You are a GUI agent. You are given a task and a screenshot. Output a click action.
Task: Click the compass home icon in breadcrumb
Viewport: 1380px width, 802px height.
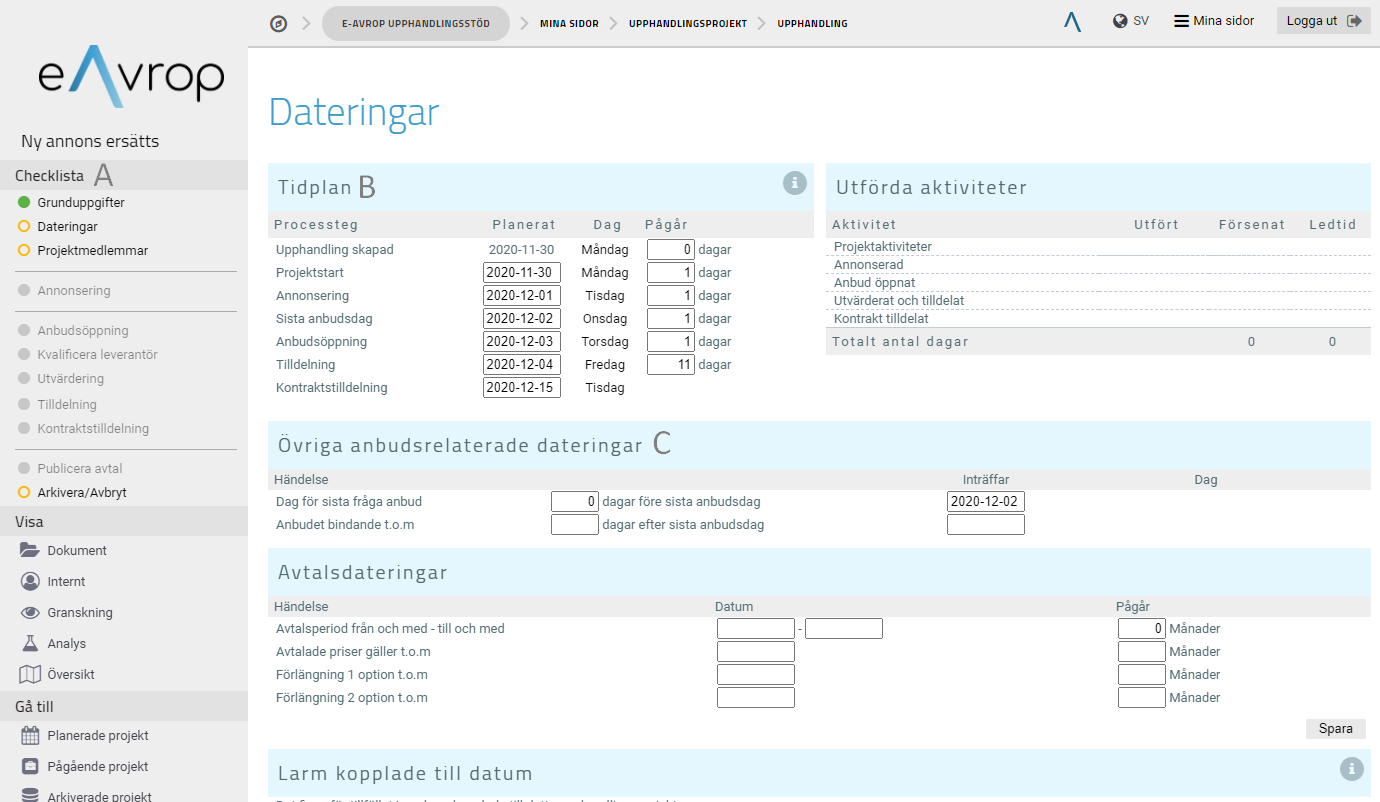[x=279, y=23]
